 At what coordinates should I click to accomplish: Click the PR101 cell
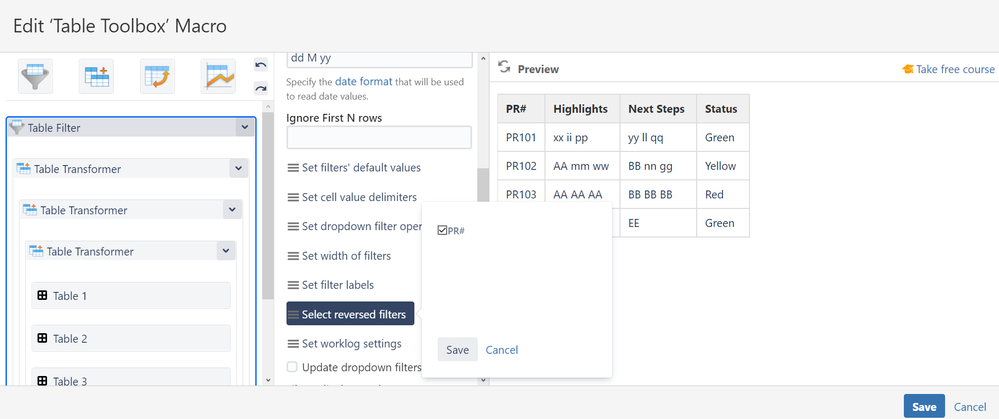(x=521, y=138)
